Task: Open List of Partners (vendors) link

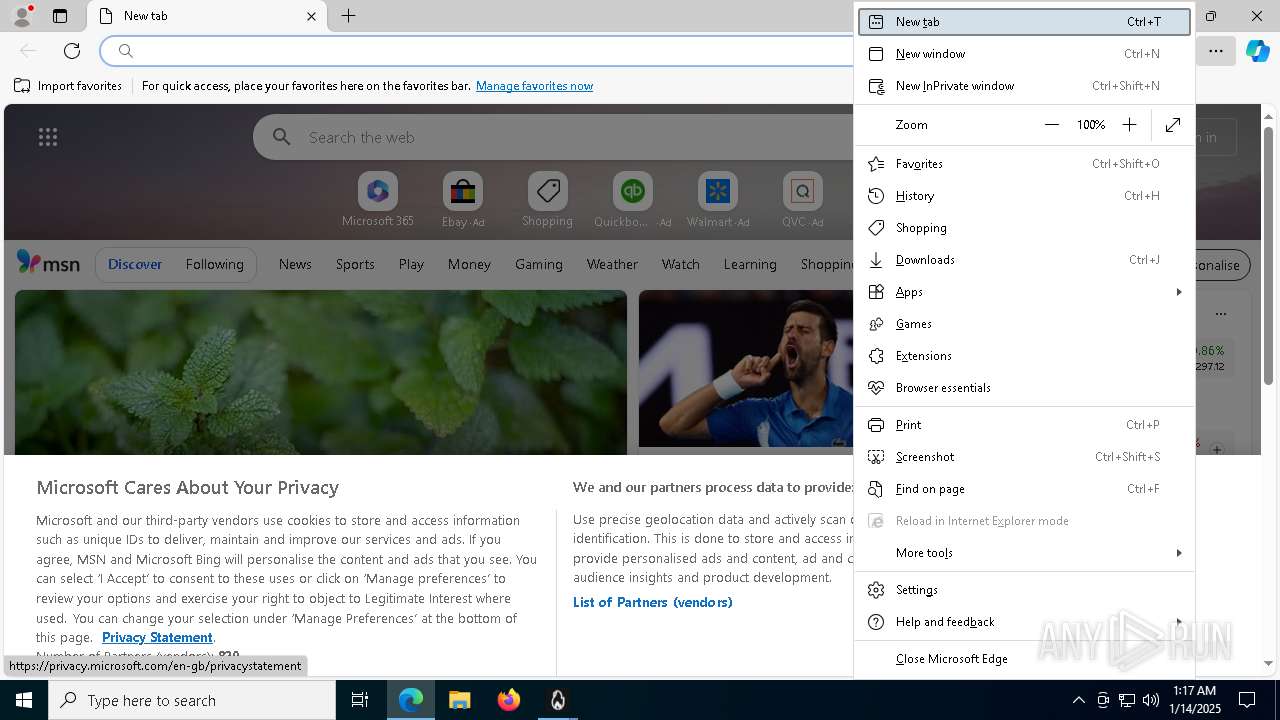Action: [653, 602]
